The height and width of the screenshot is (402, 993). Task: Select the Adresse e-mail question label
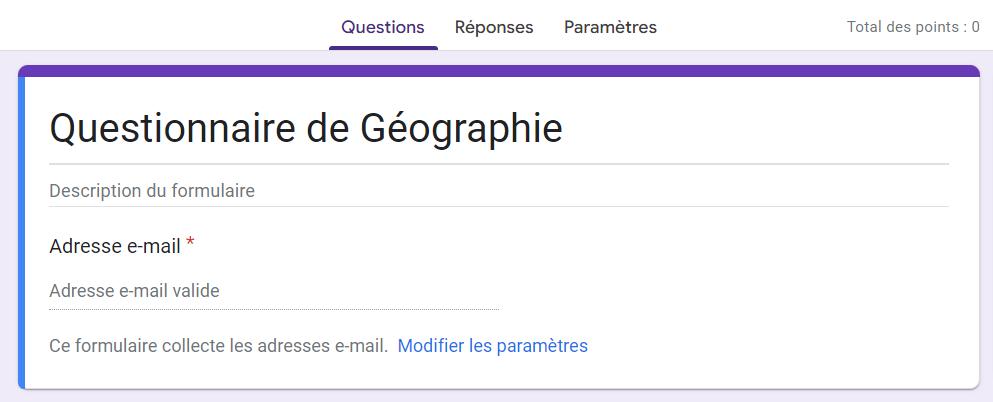[x=115, y=245]
